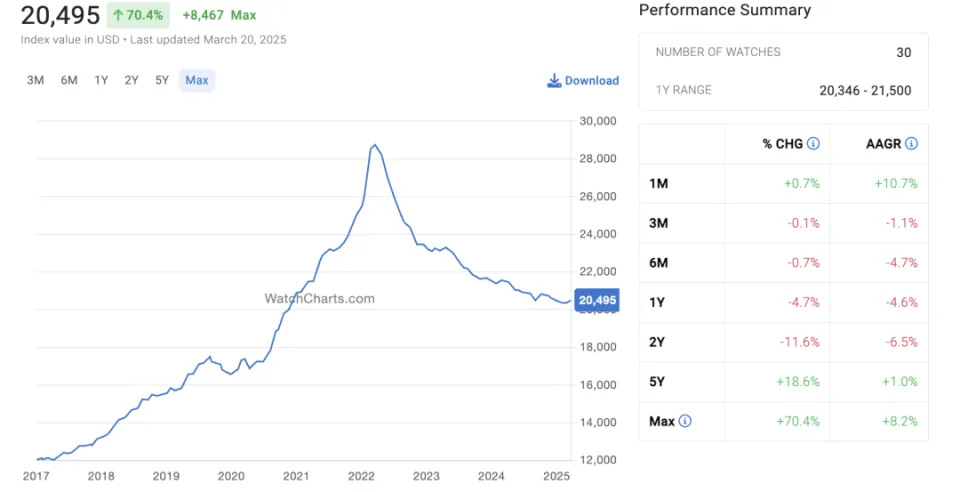Viewport: 960px width, 492px height.
Task: Click the blue 20,495 price label on the chart
Action: (x=597, y=301)
